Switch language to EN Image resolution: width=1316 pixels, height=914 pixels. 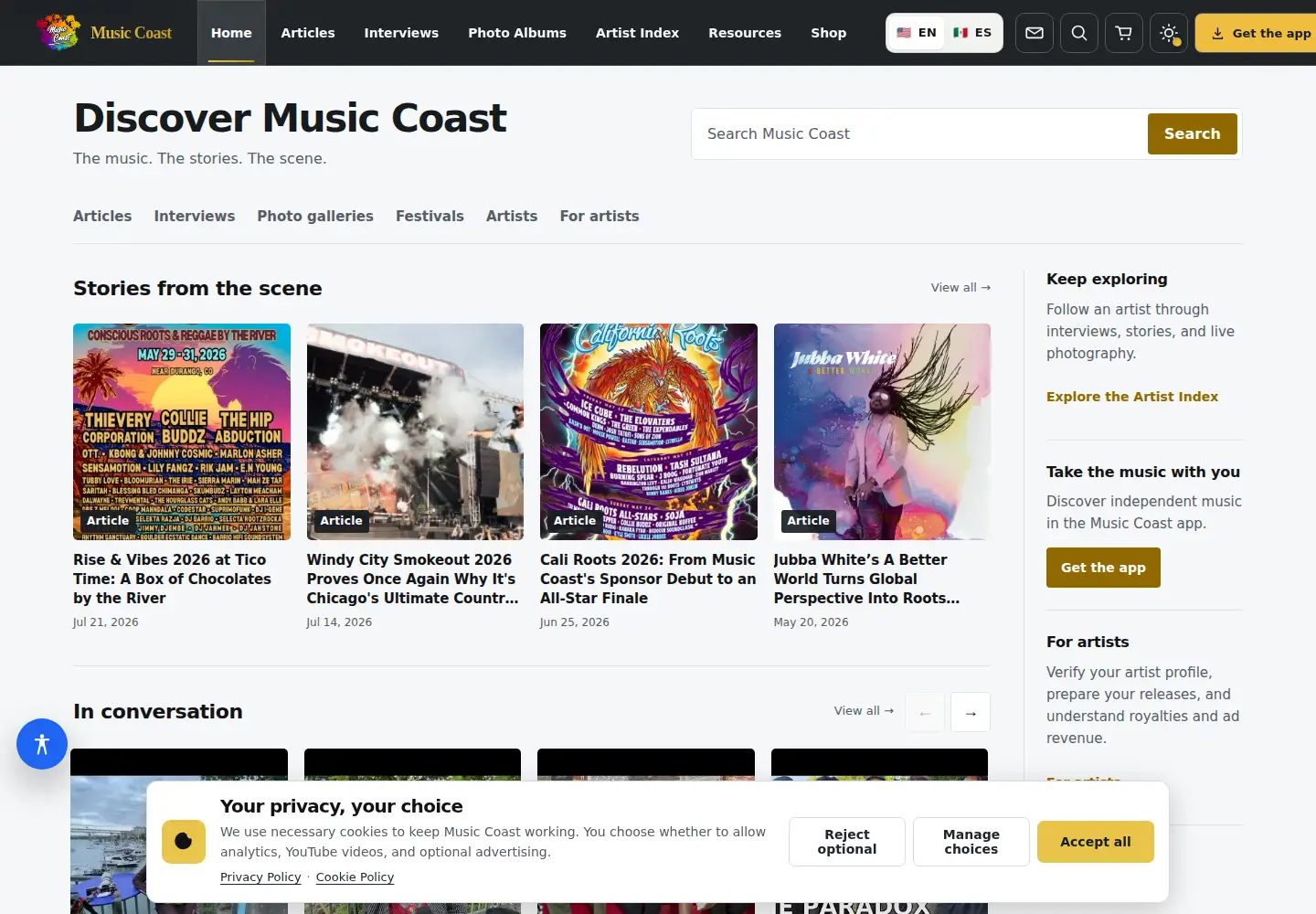[917, 33]
